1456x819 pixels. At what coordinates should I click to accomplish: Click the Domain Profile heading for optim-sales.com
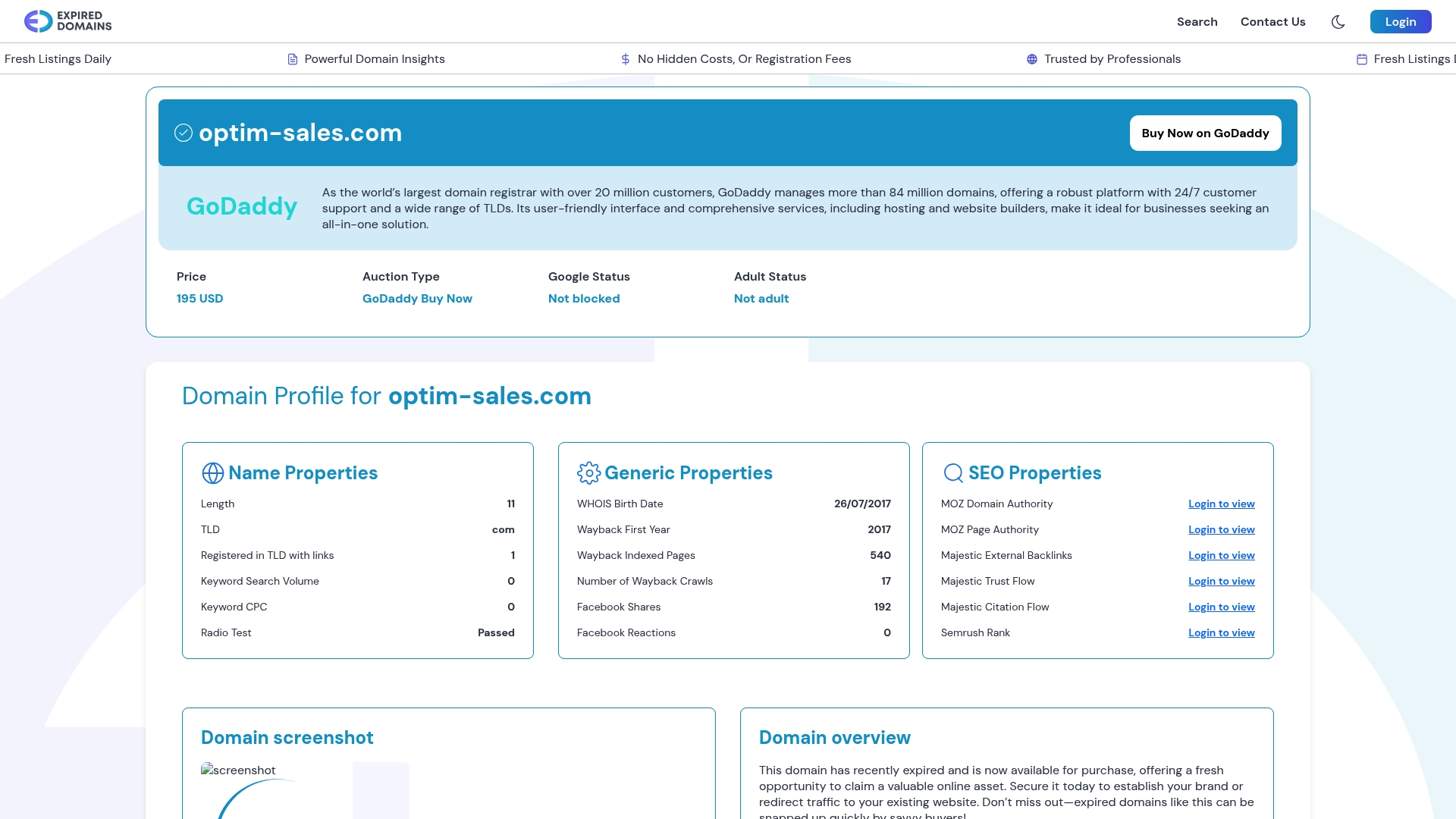386,395
